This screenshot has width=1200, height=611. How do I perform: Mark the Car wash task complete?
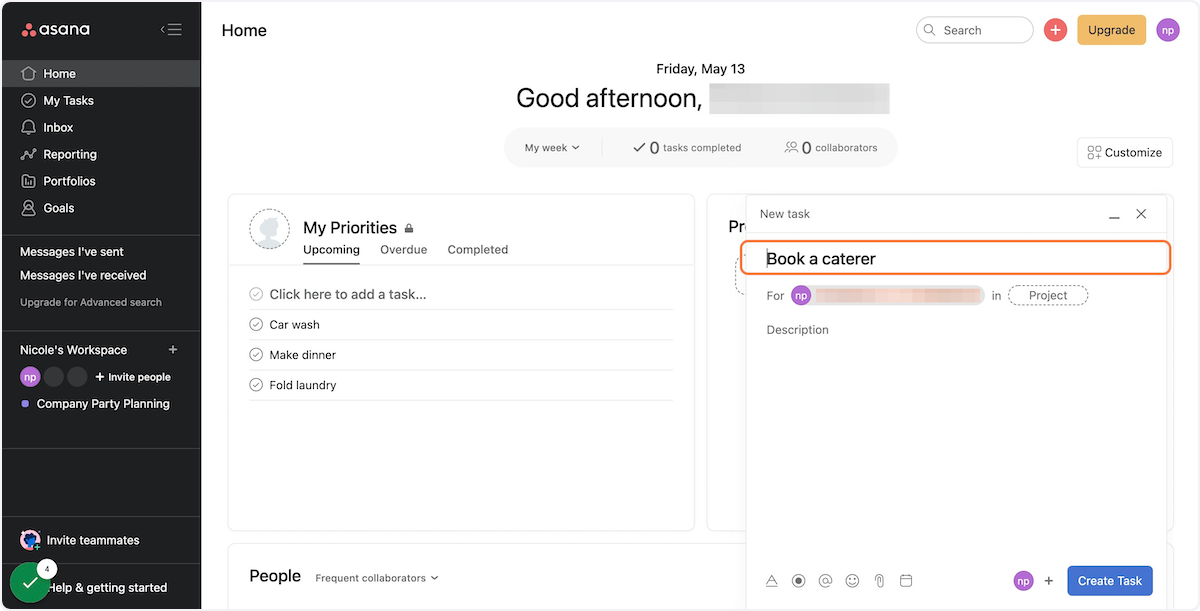[x=256, y=325]
